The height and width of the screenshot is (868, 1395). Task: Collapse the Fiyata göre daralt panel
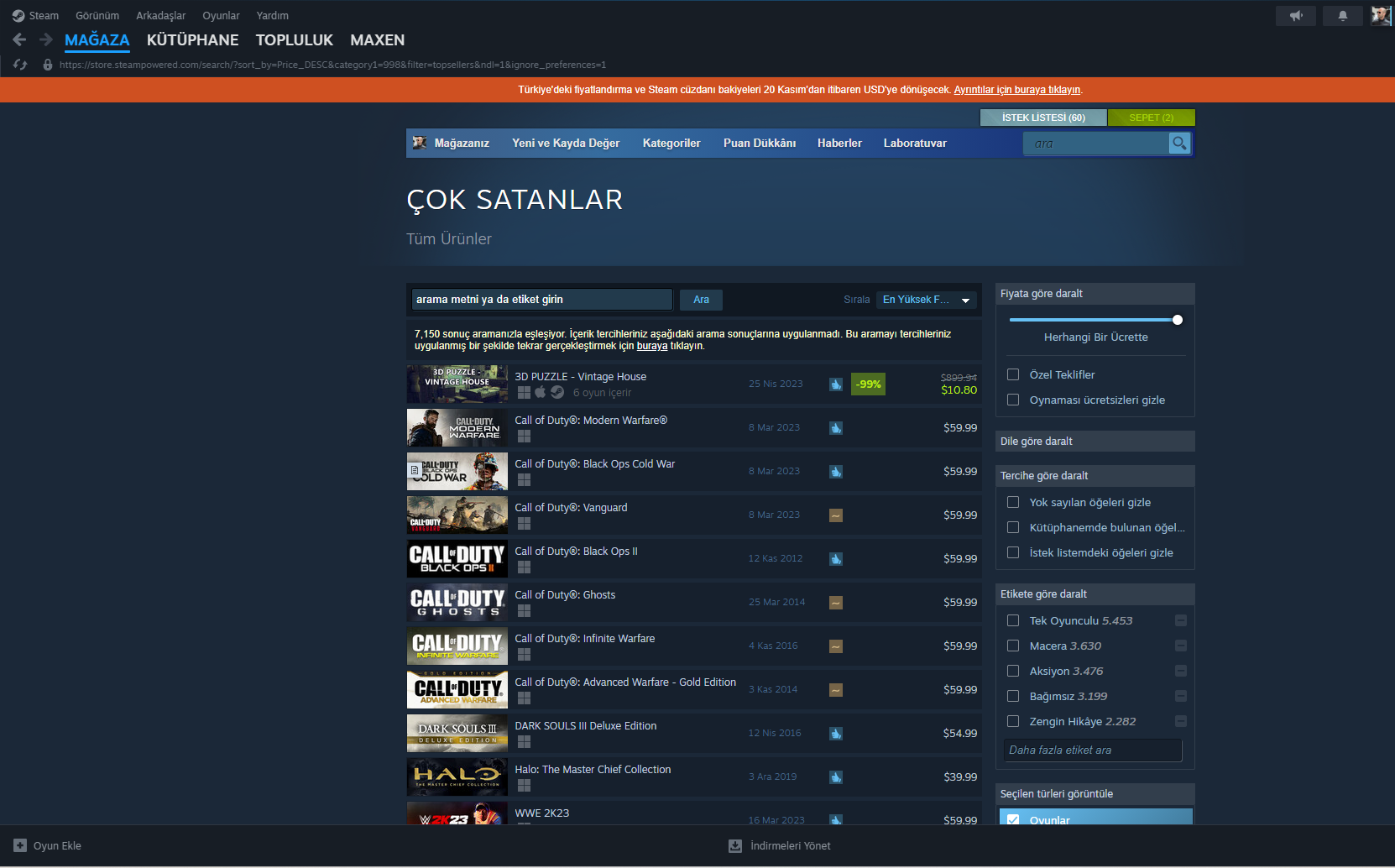(x=1095, y=294)
